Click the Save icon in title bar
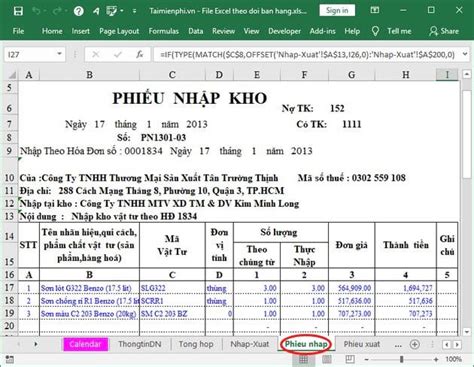The height and width of the screenshot is (367, 474). coord(18,11)
